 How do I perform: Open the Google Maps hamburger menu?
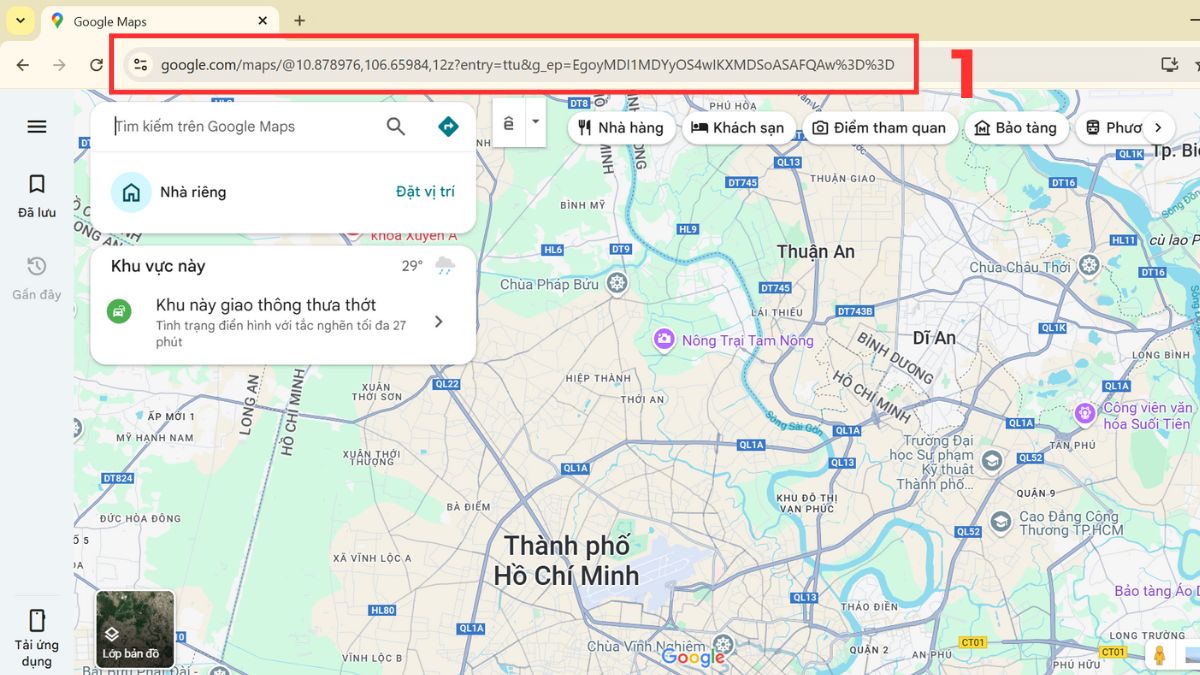(37, 127)
